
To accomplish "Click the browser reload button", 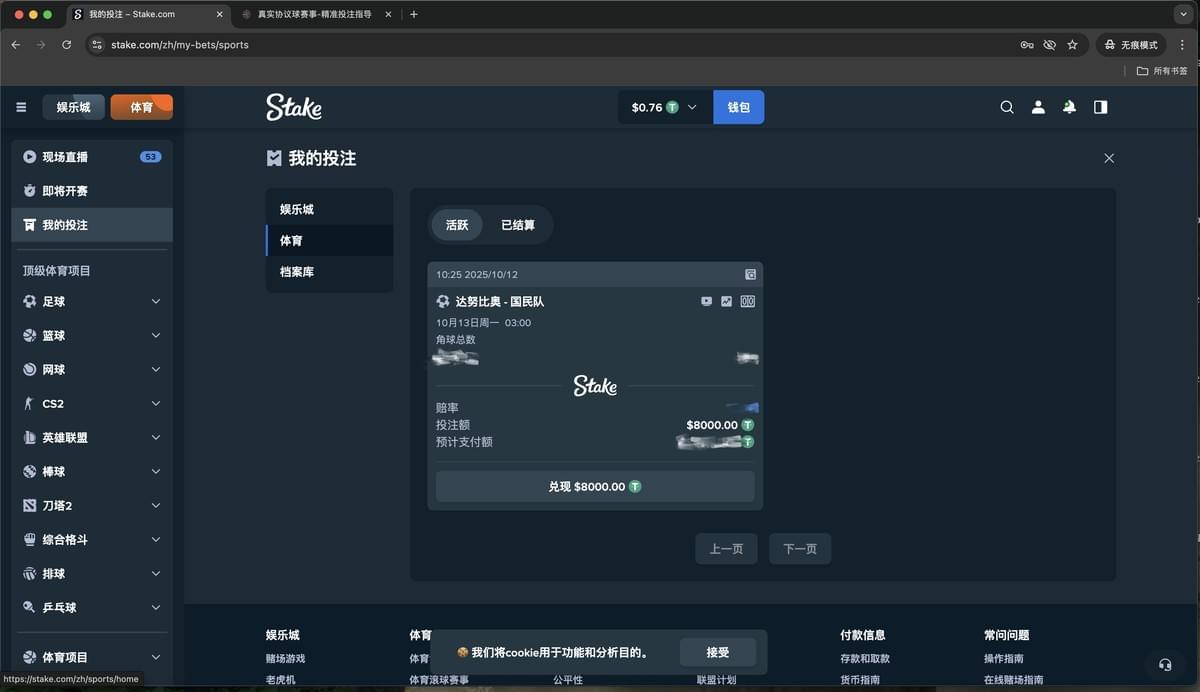I will click(67, 45).
